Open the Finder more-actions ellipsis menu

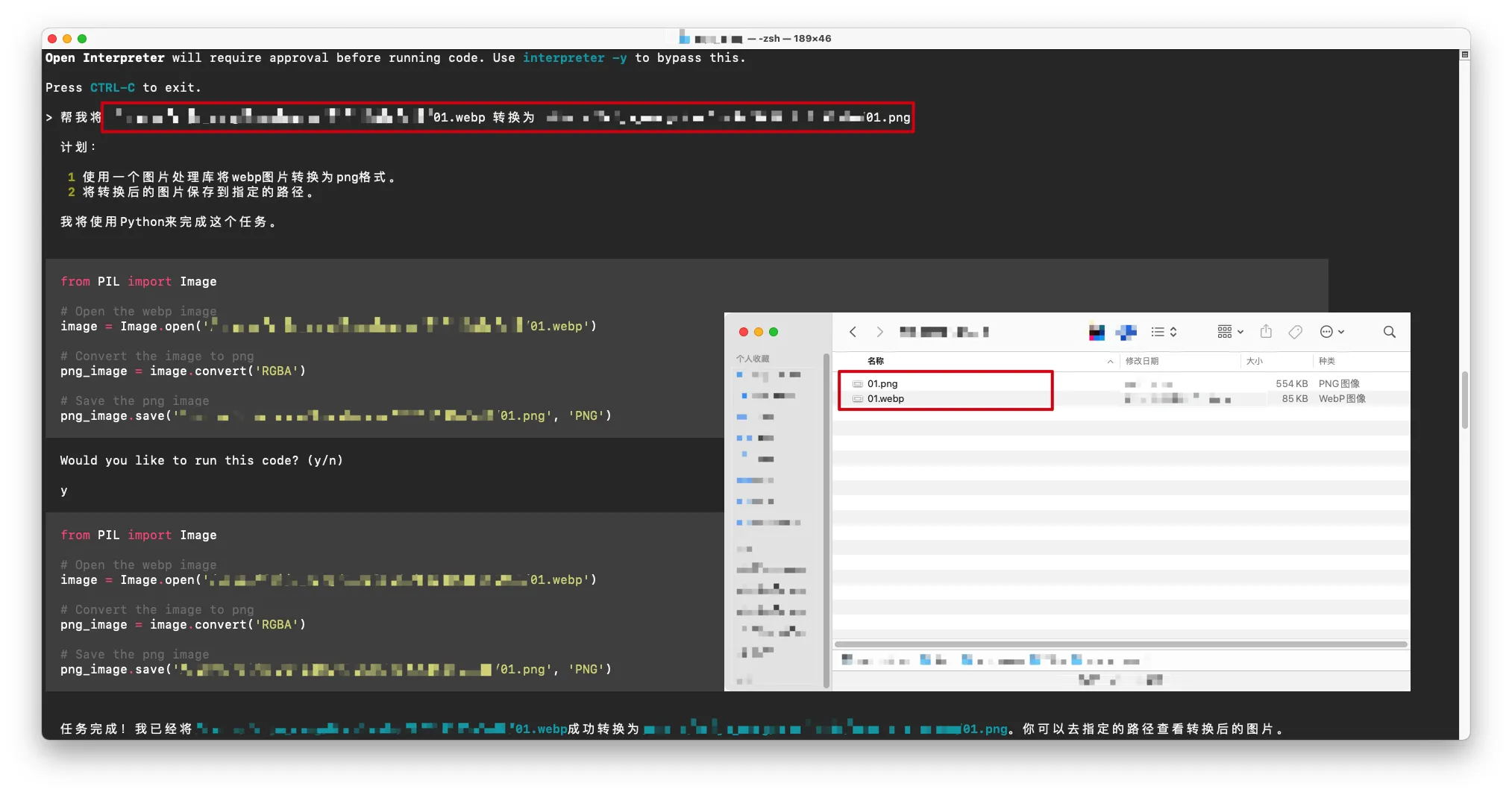[1332, 332]
